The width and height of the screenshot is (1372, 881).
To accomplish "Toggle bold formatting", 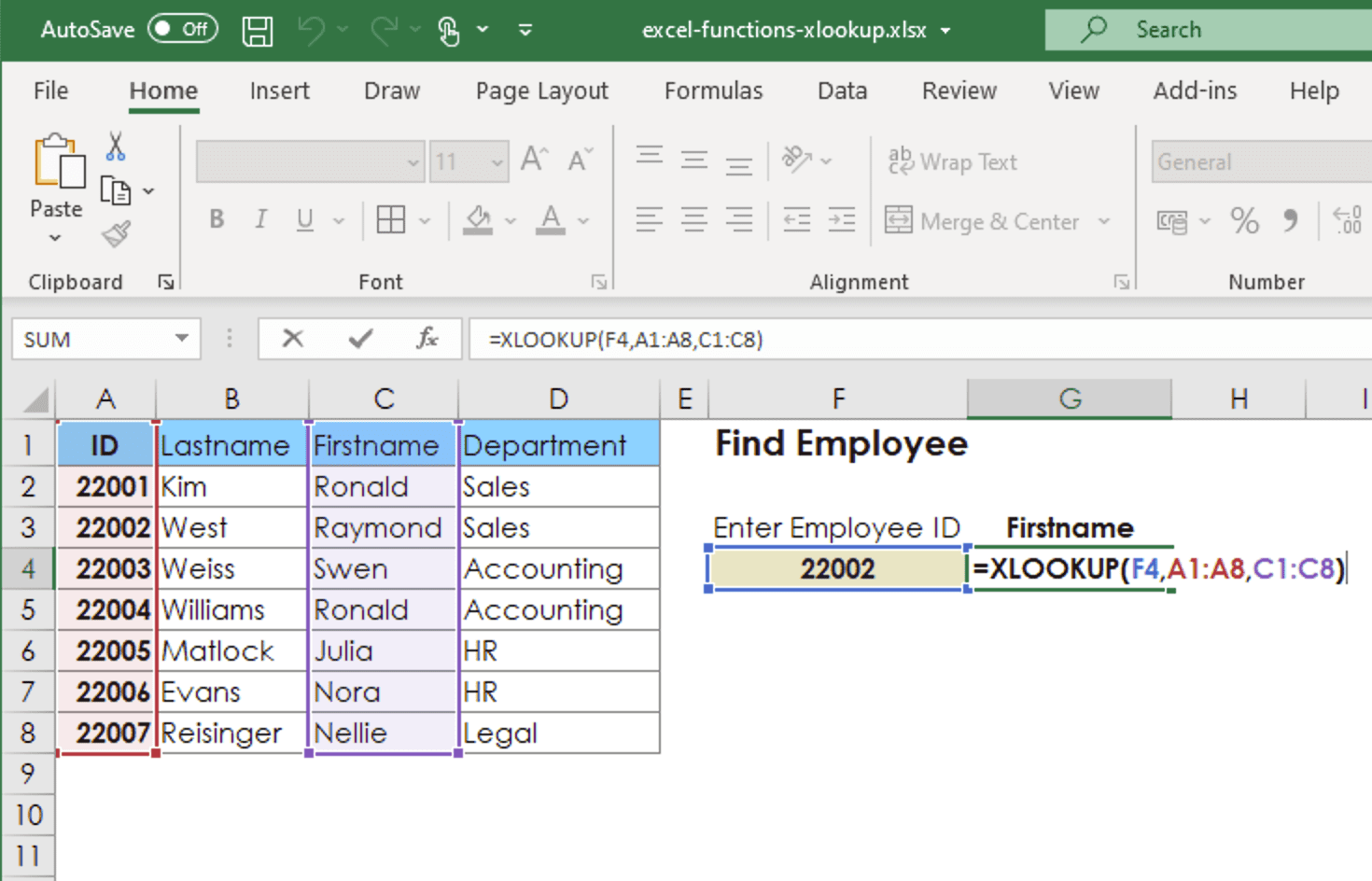I will tap(216, 219).
